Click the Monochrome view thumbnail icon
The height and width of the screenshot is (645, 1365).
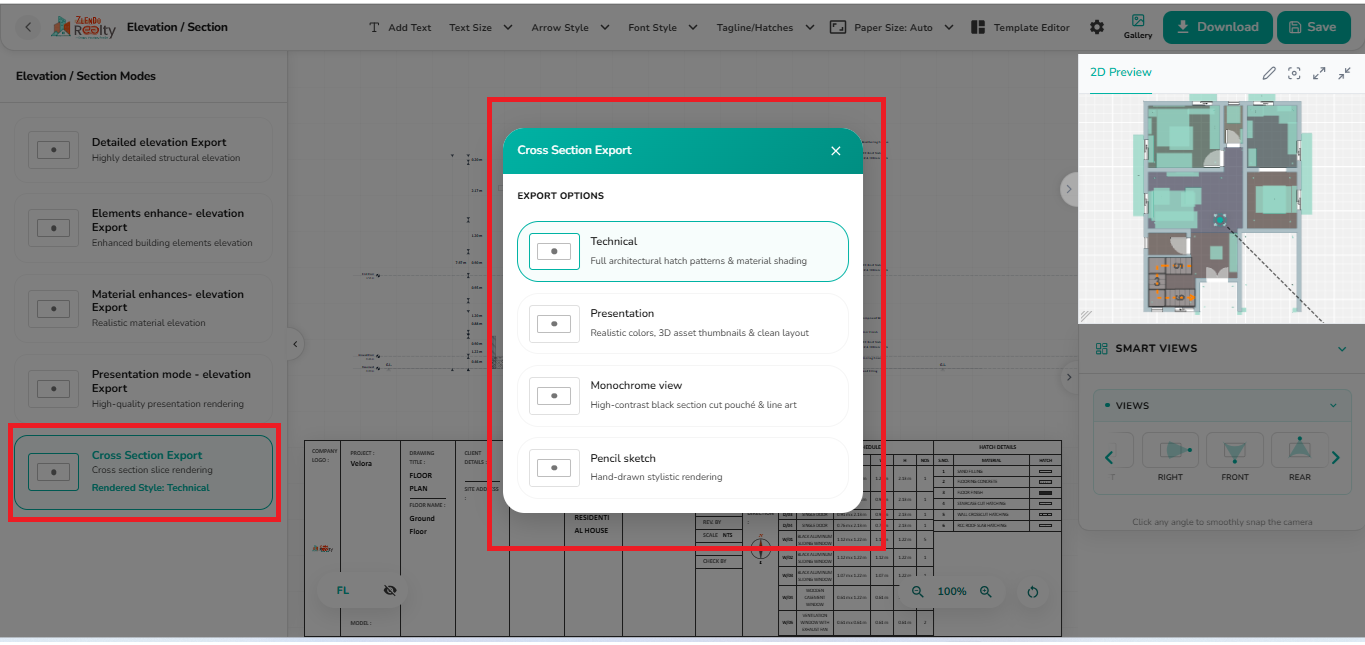(554, 395)
